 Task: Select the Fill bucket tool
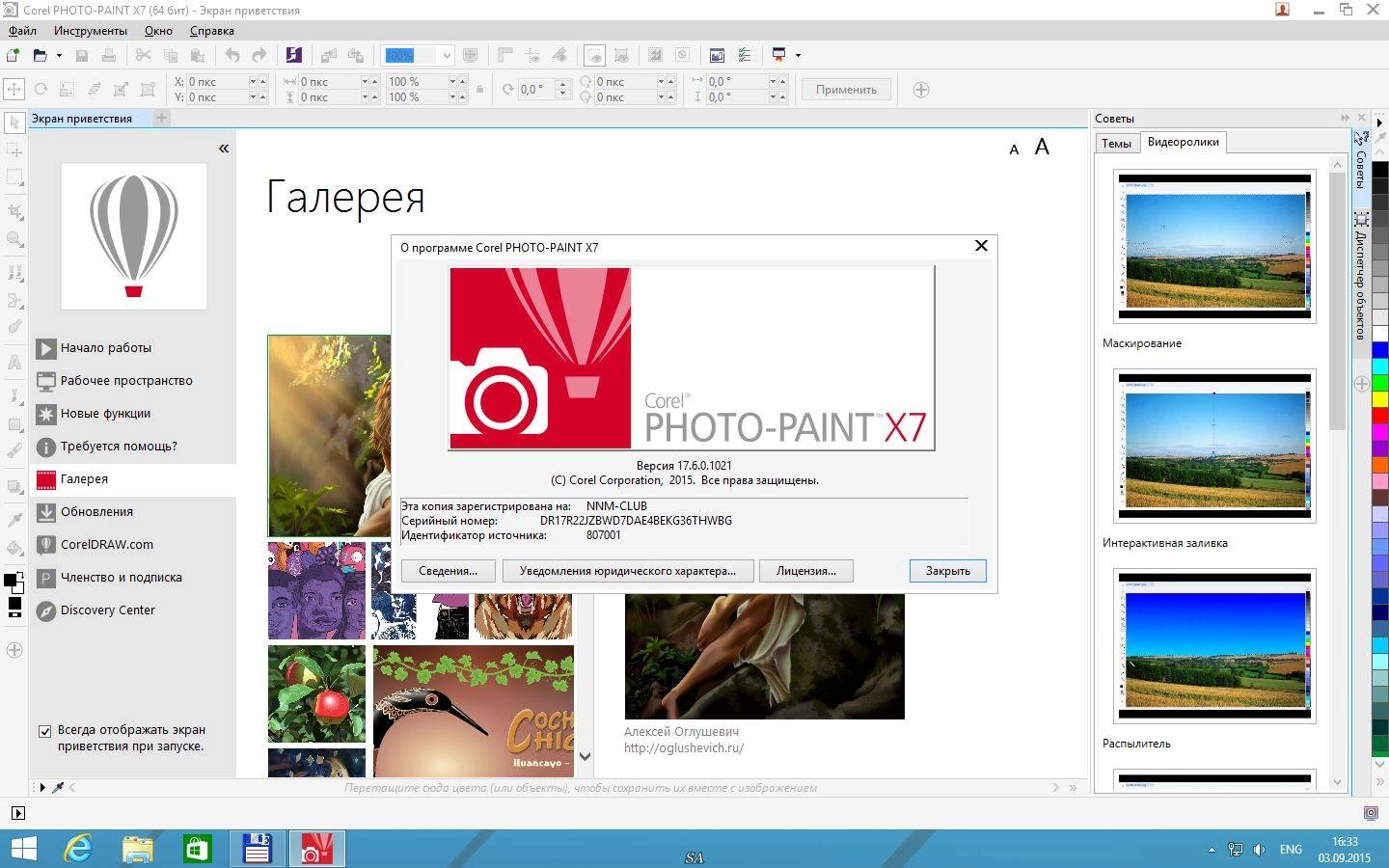coord(14,547)
